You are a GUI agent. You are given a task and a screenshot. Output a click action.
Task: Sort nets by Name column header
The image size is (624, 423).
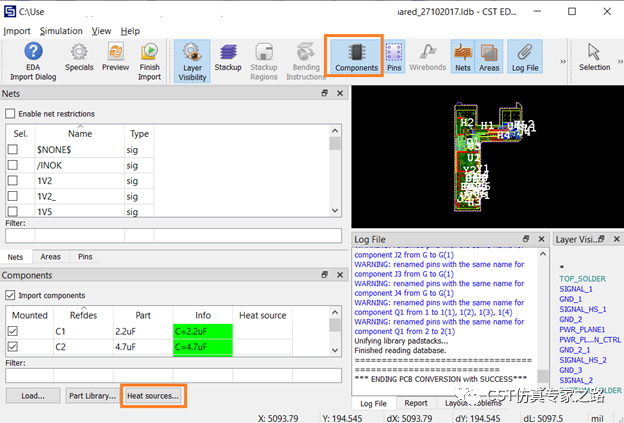pyautogui.click(x=80, y=134)
